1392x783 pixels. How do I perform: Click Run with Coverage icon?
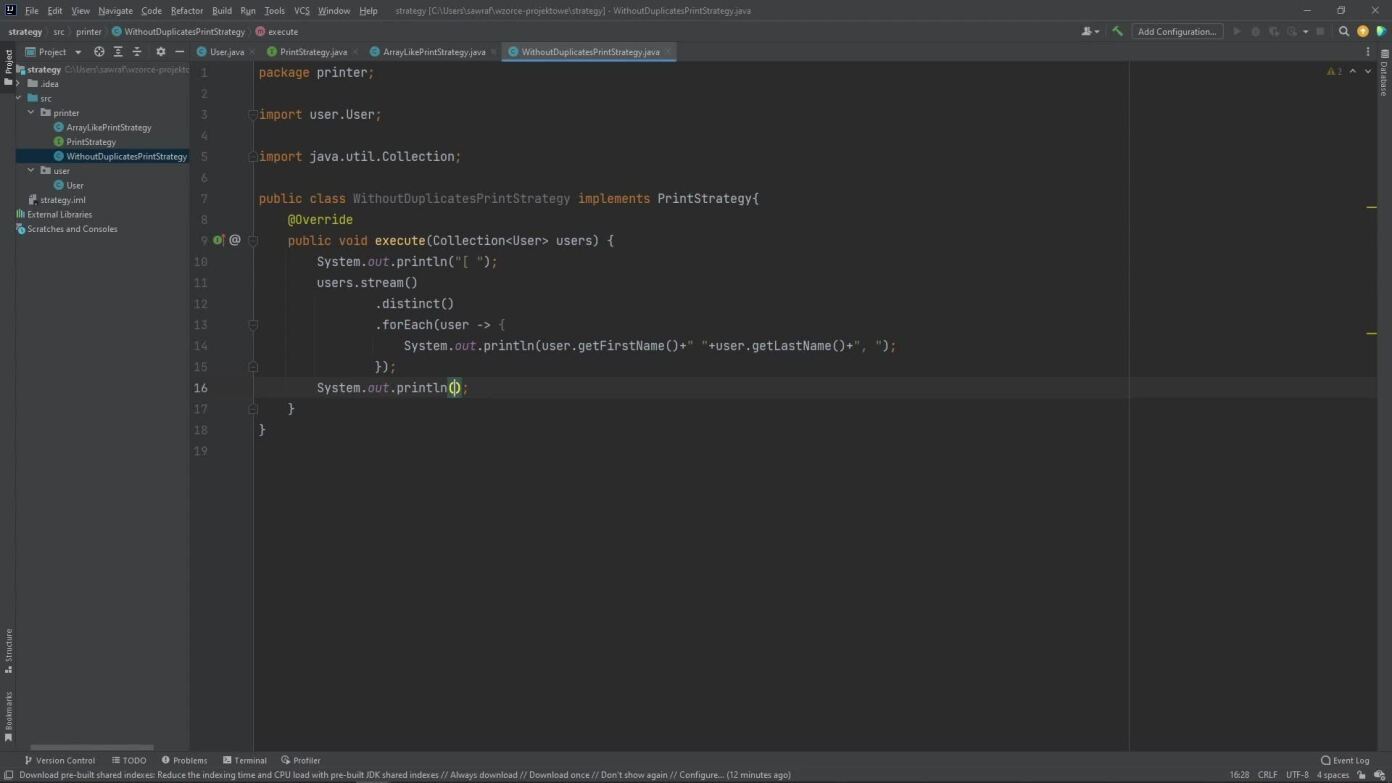click(x=1274, y=31)
